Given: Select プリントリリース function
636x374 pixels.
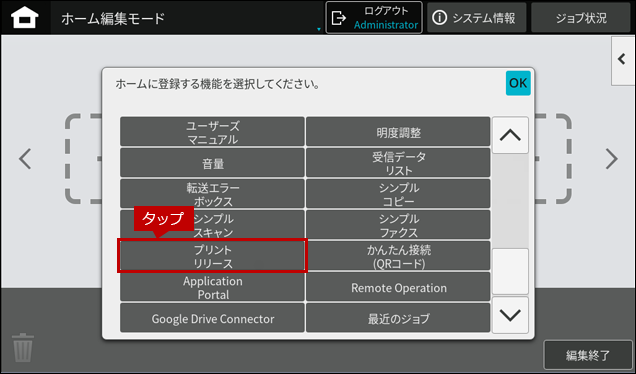Looking at the screenshot, I should click(212, 256).
